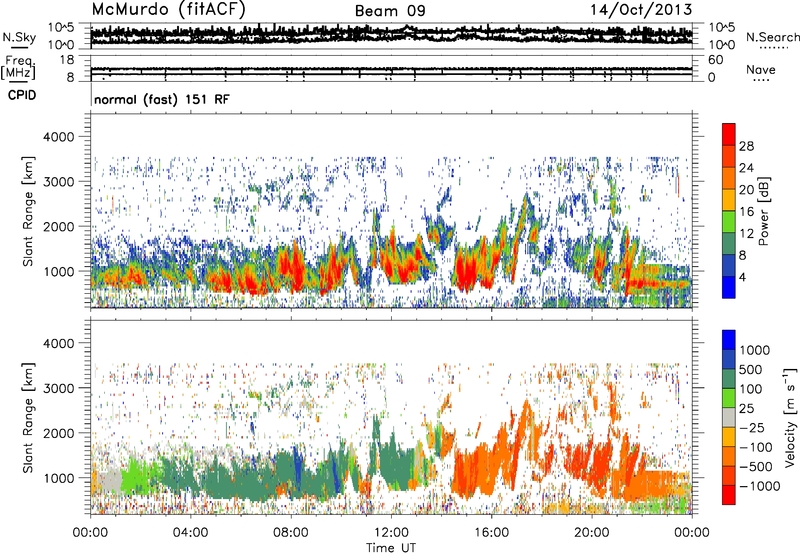Viewport: 800px width, 554px height.
Task: Click the 4 tick on Power colorbar
Action: 742,277
